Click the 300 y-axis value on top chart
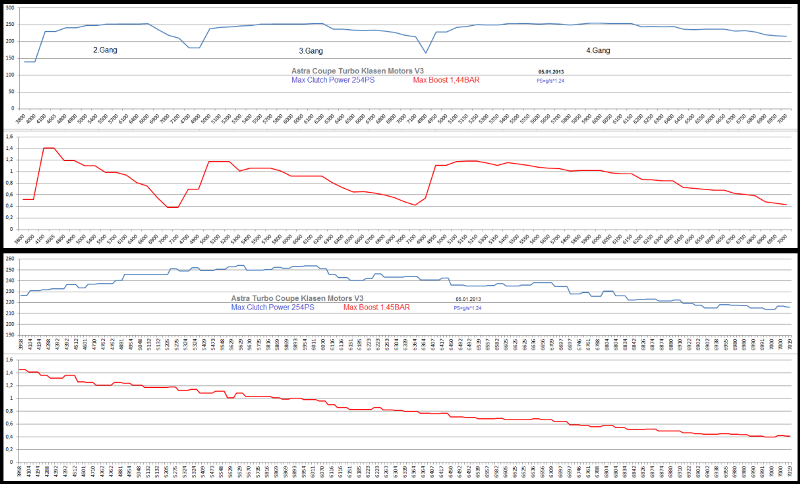This screenshot has width=800, height=484. (x=8, y=8)
